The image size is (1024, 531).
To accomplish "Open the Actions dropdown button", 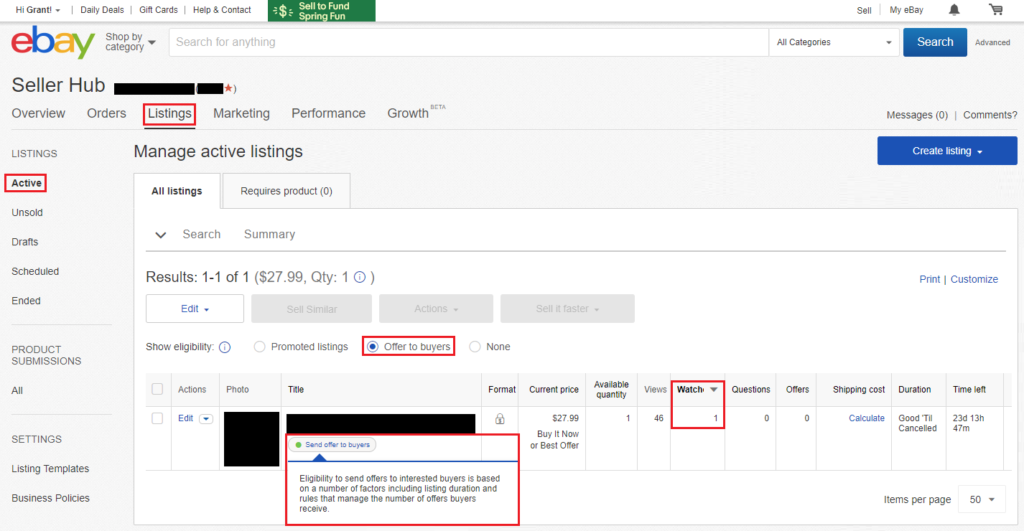I will pyautogui.click(x=436, y=308).
